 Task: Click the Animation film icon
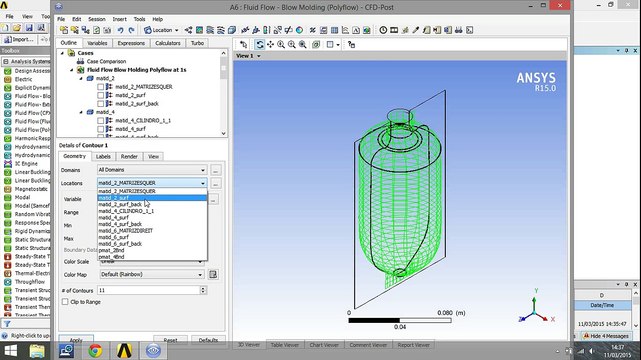tap(394, 30)
